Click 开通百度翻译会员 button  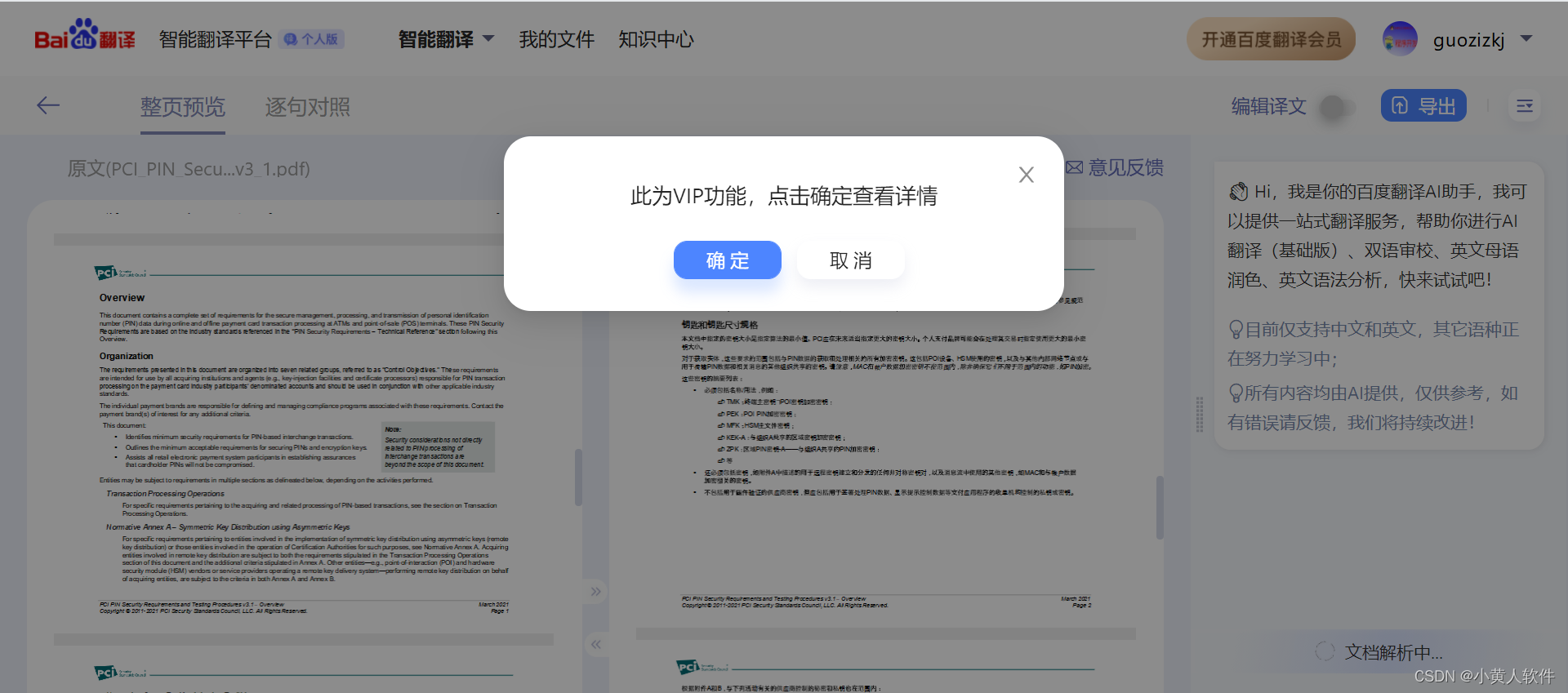pos(1271,39)
